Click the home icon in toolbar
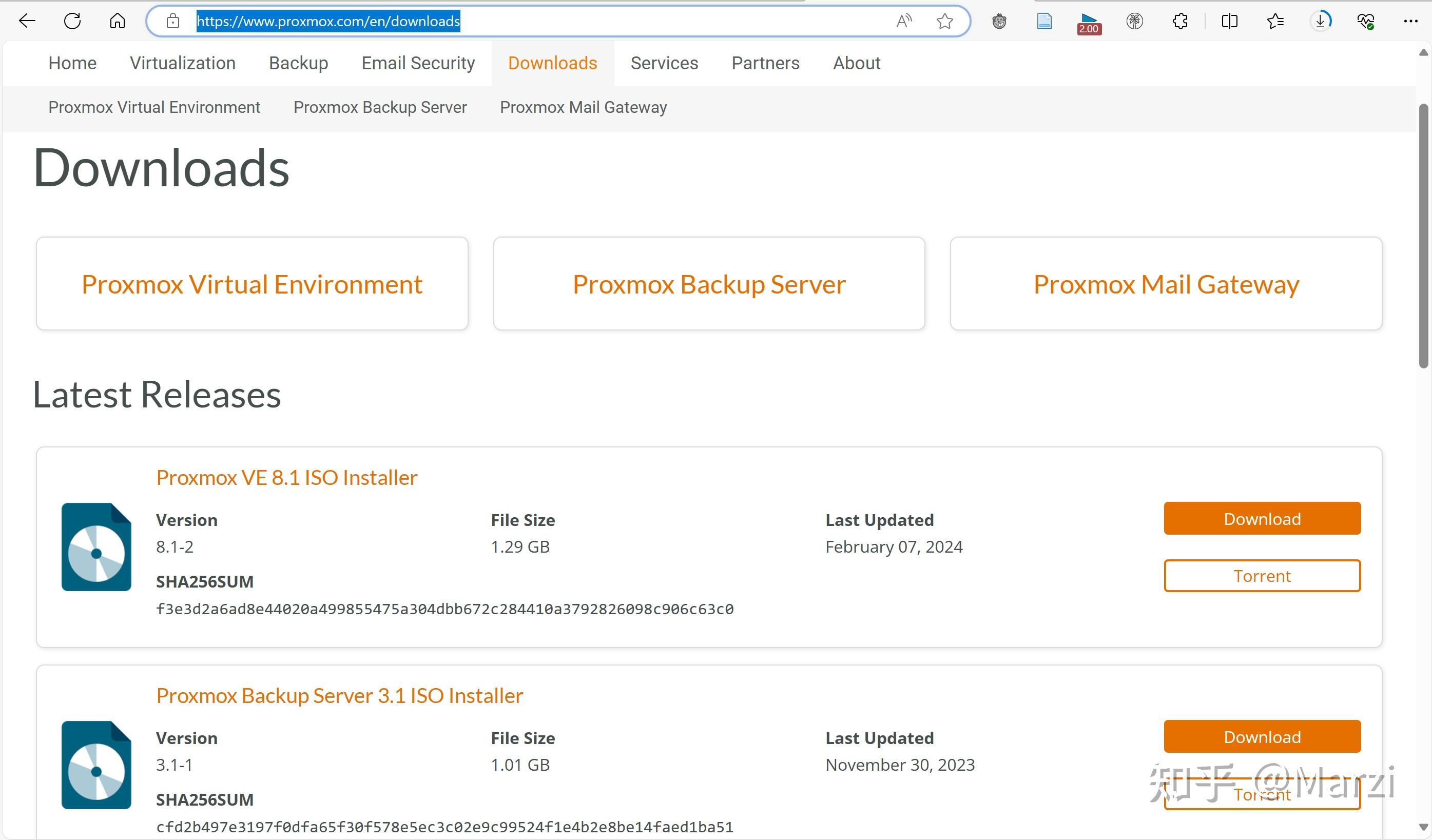Image resolution: width=1432 pixels, height=840 pixels. 118,22
